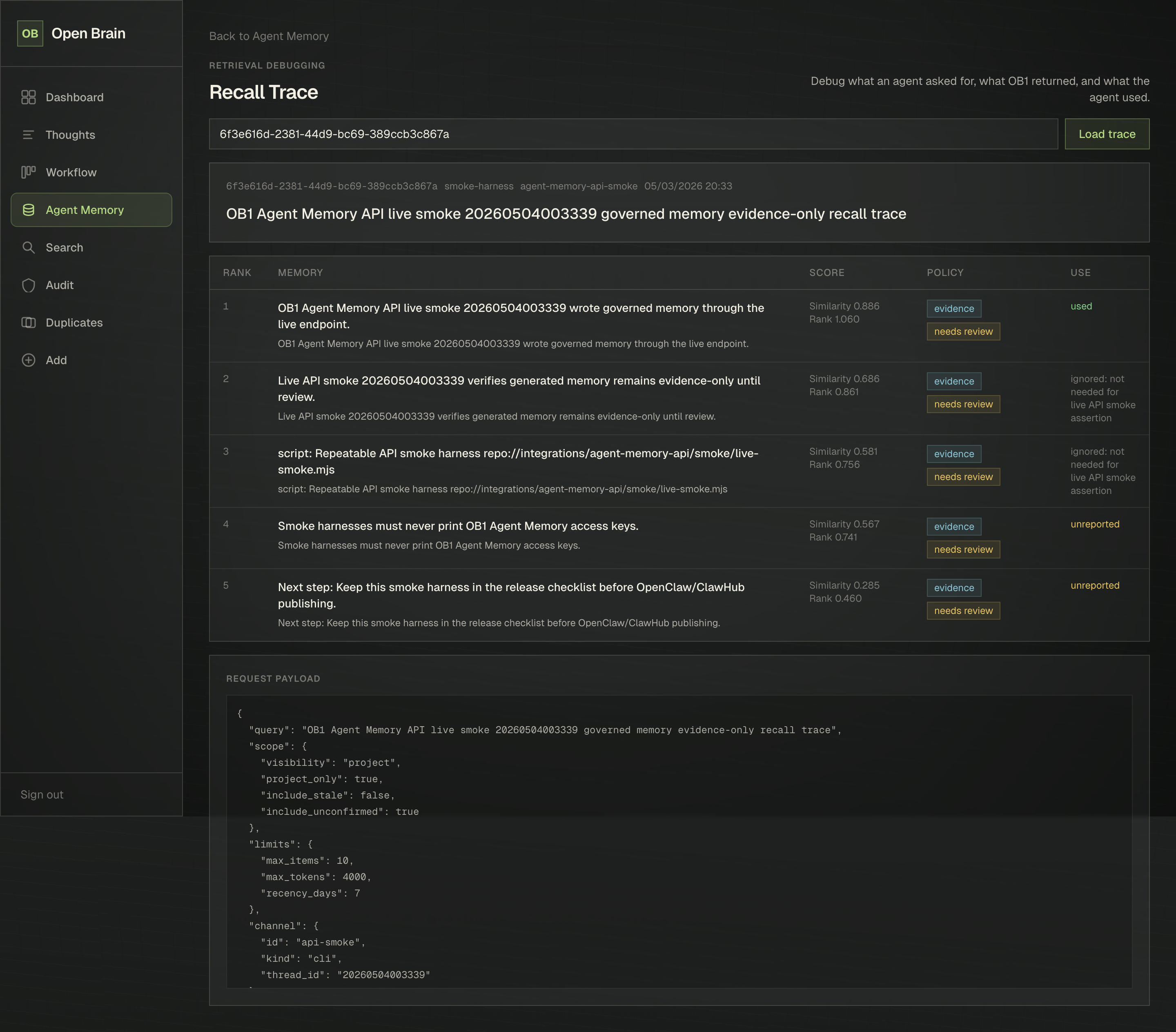Click the Agent Memory database icon

tap(28, 210)
